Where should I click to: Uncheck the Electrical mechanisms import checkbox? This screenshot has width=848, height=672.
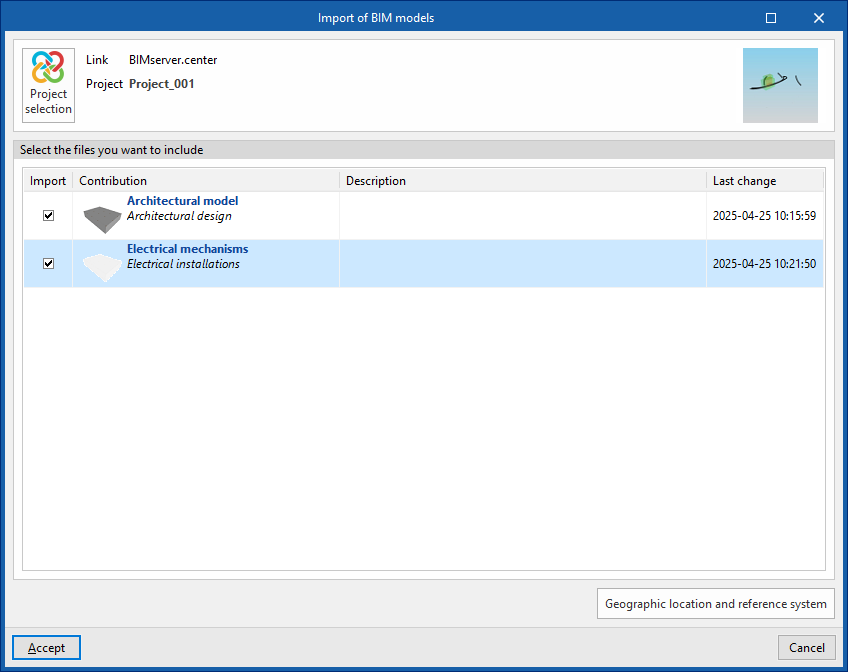48,264
